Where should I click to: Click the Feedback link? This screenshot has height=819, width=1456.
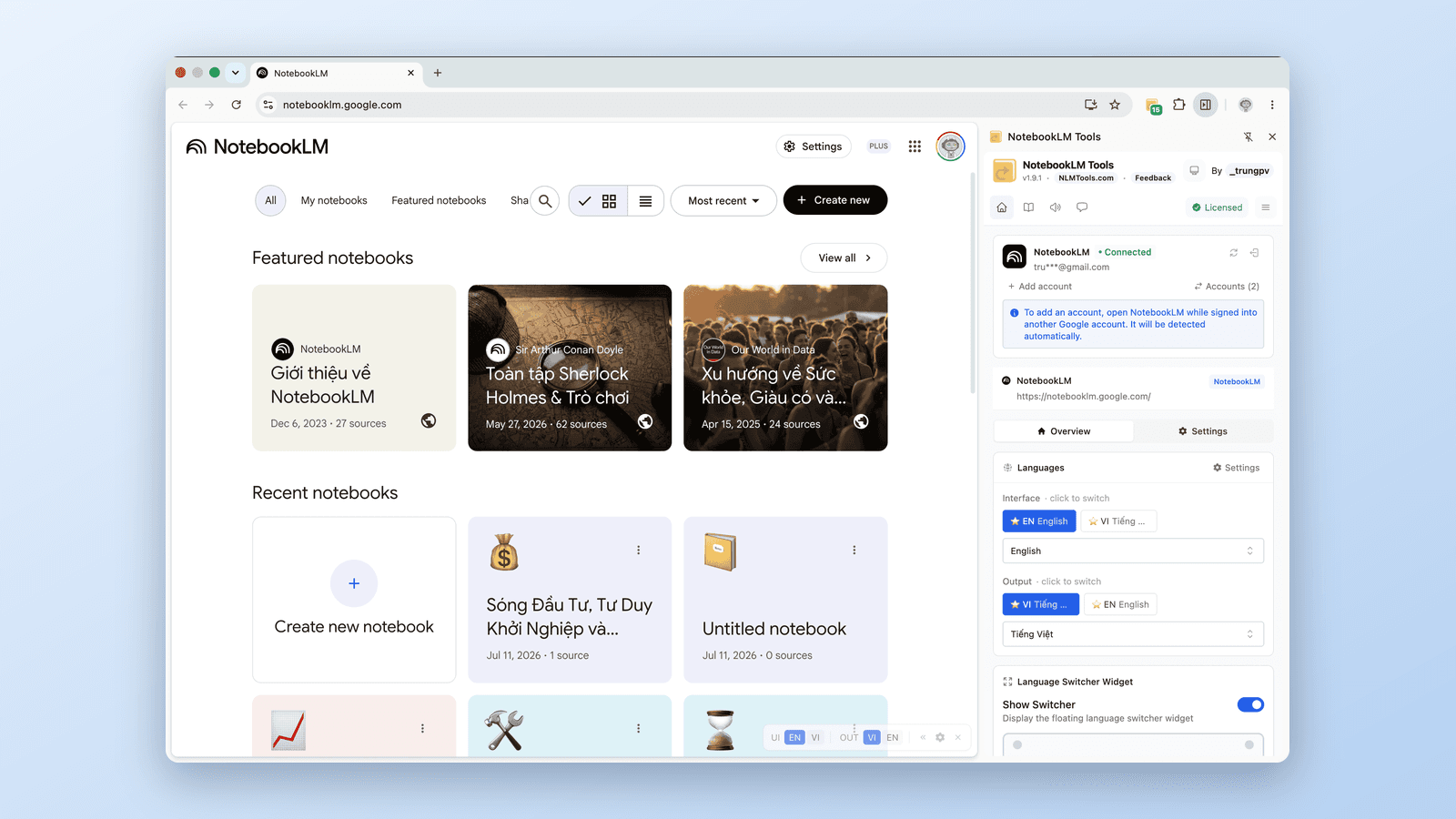tap(1153, 178)
